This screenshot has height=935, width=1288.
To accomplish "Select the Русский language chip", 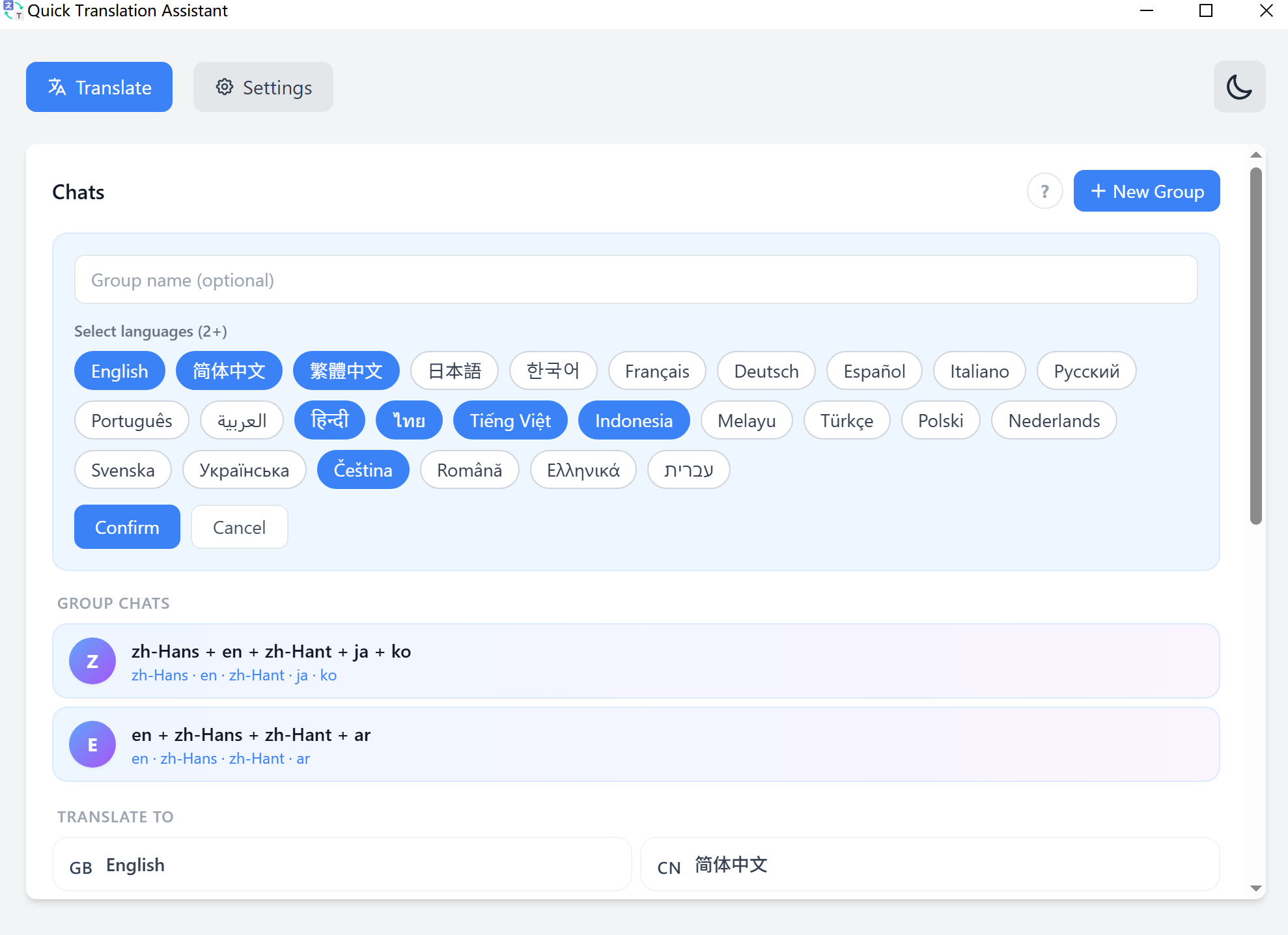I will 1085,370.
